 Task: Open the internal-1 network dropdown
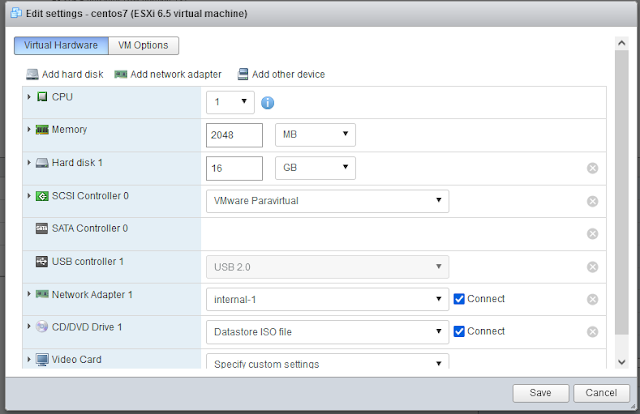(x=327, y=299)
